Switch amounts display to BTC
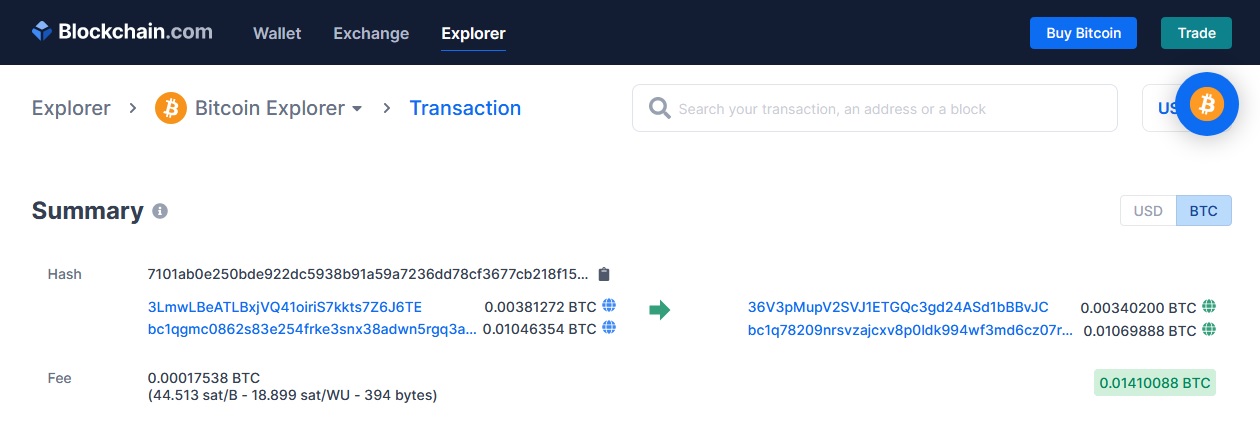The width and height of the screenshot is (1260, 424). pos(1204,211)
